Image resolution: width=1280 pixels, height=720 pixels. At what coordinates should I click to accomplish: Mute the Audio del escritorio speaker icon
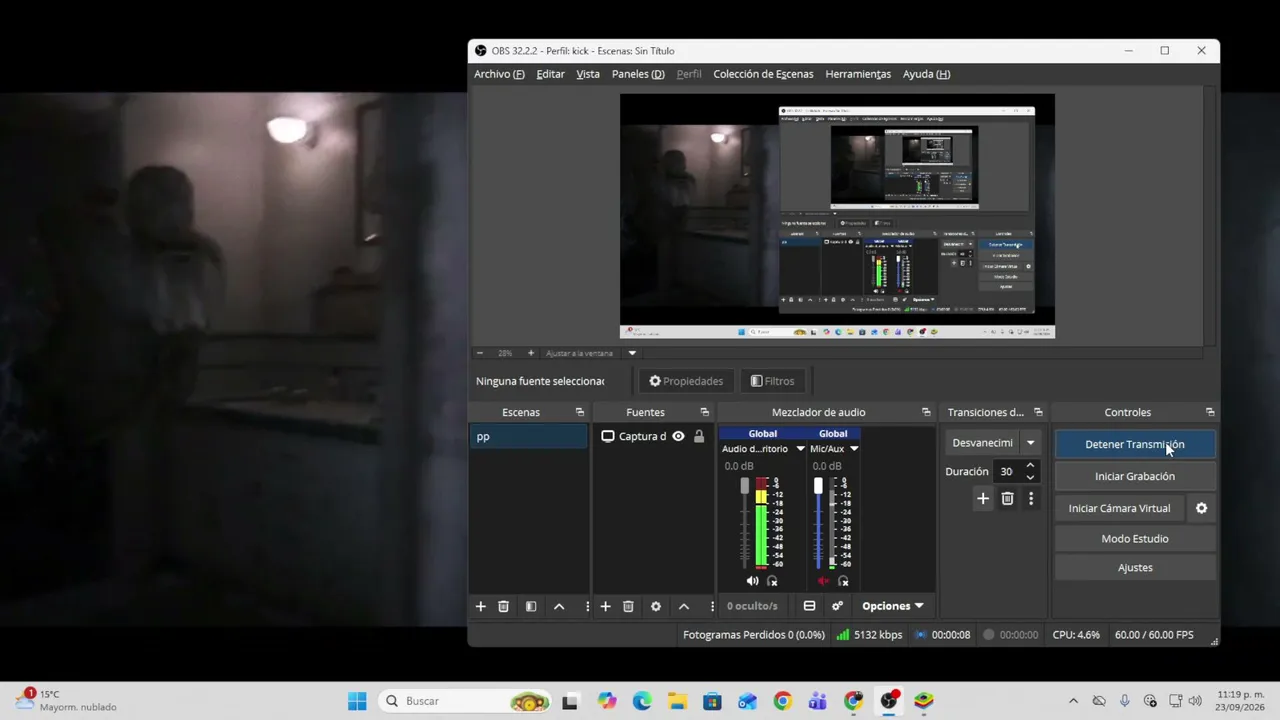752,581
